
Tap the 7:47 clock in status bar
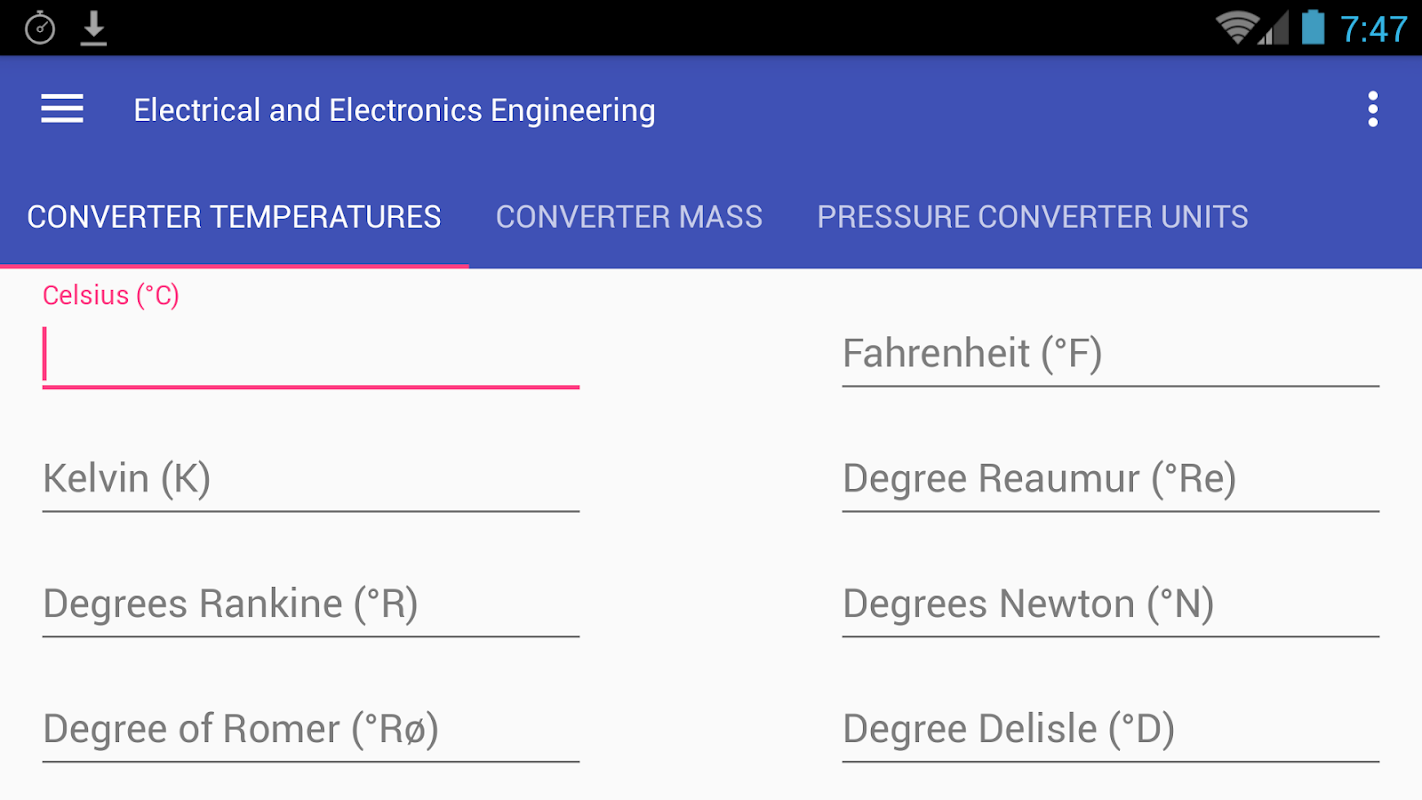1373,28
